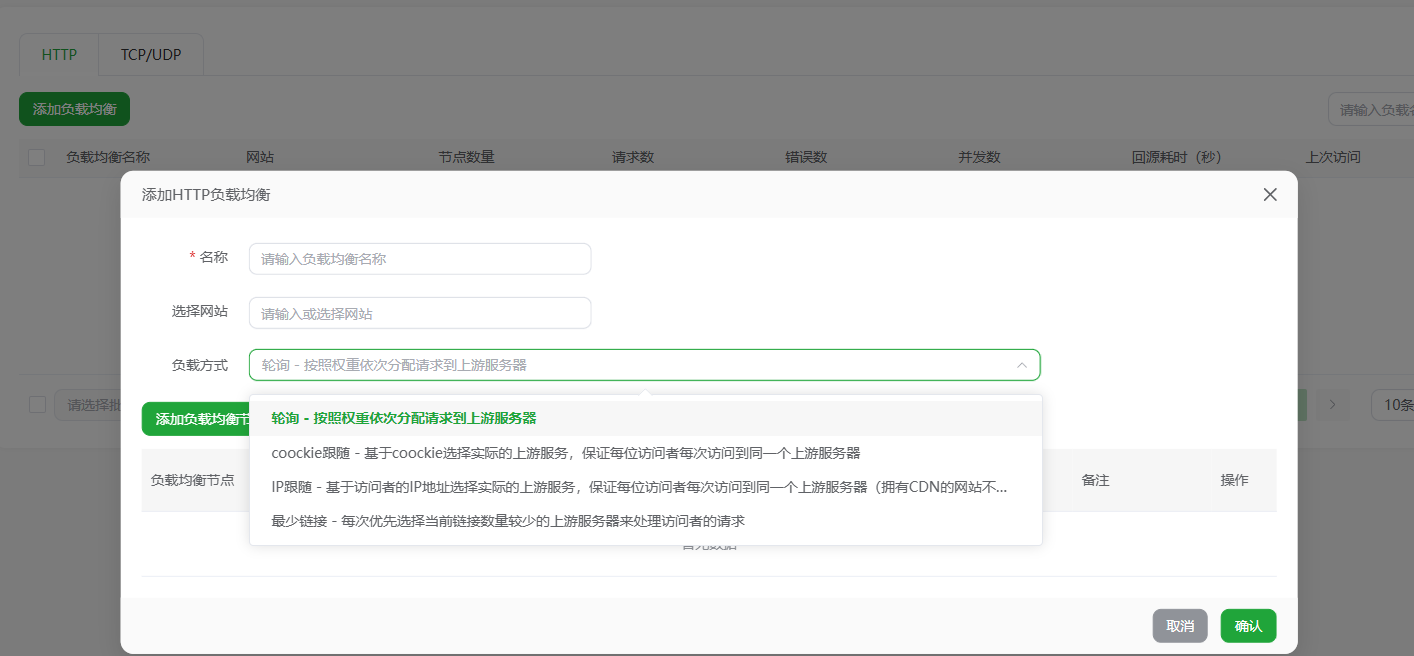
Task: Click the 取消 cancel button
Action: (1179, 625)
